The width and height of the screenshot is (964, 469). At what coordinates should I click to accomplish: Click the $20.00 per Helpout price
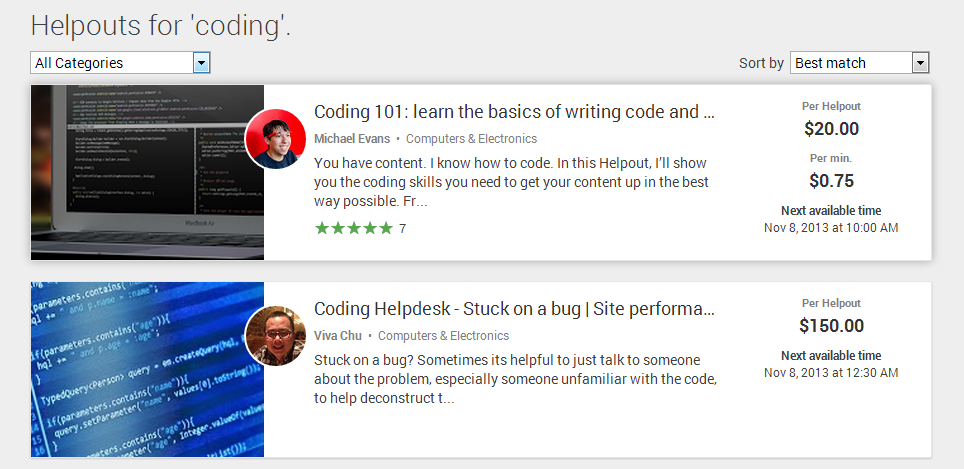pyautogui.click(x=831, y=129)
